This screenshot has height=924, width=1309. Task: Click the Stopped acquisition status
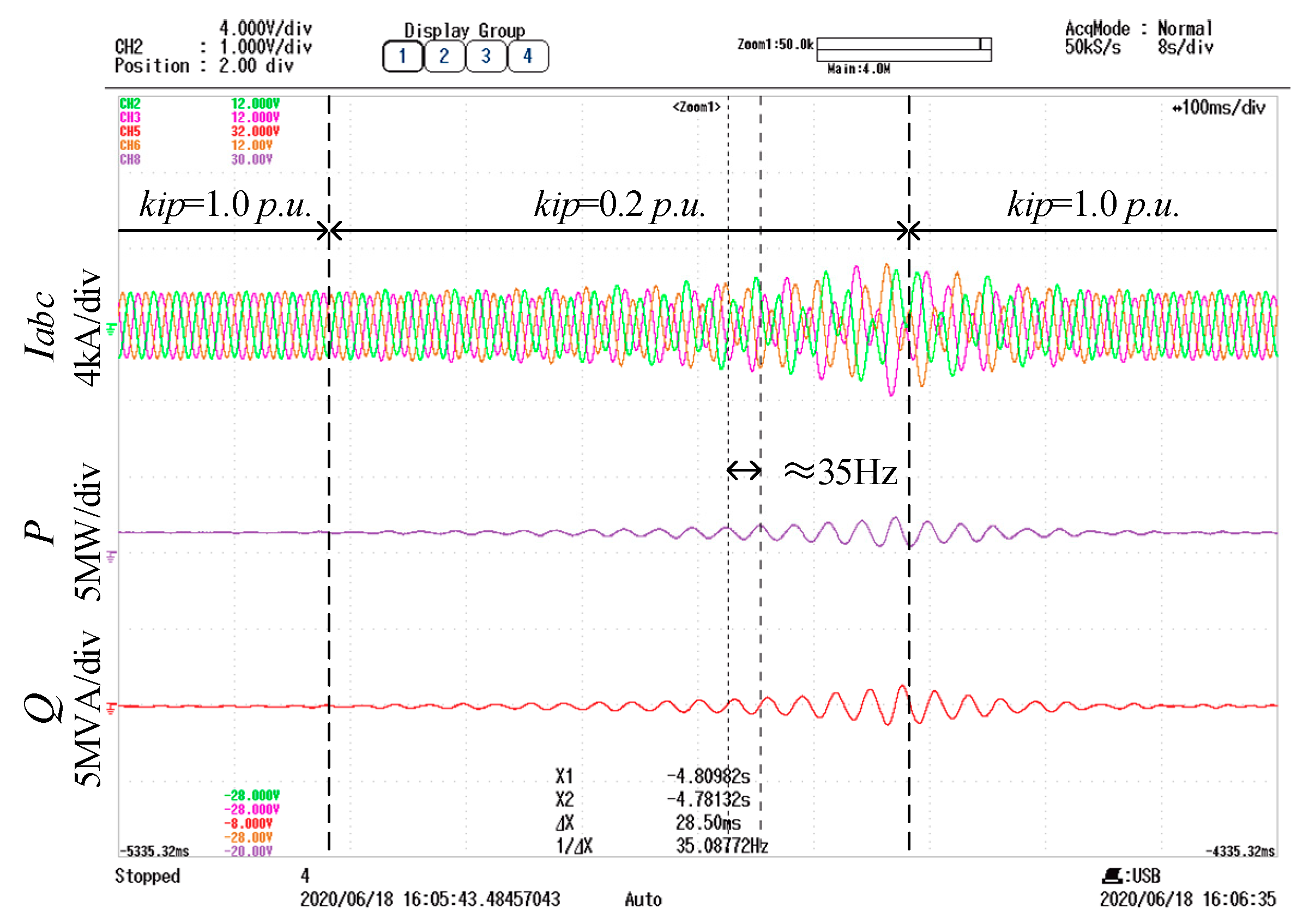(x=147, y=875)
